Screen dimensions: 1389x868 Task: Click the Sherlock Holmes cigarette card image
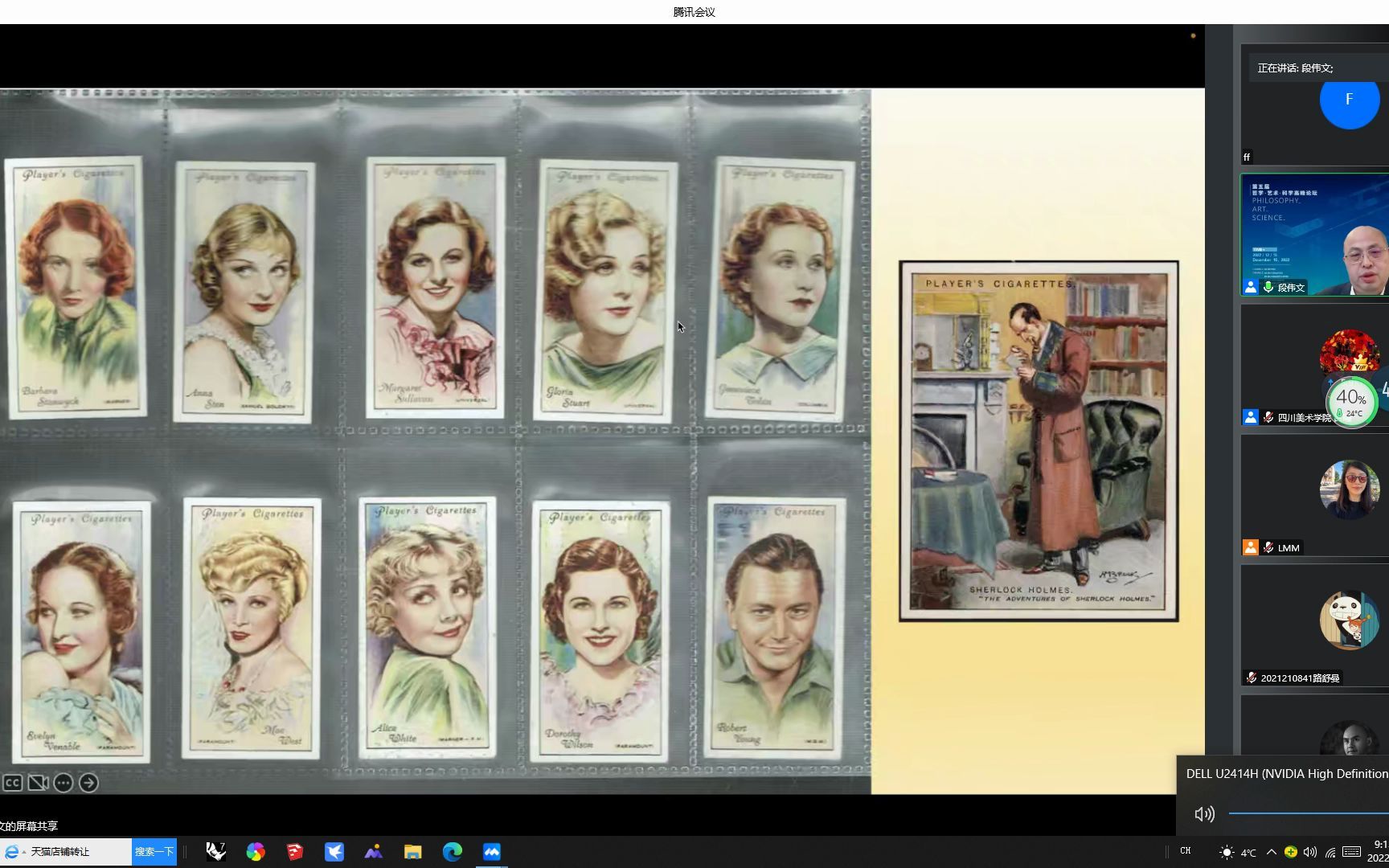[x=1039, y=440]
